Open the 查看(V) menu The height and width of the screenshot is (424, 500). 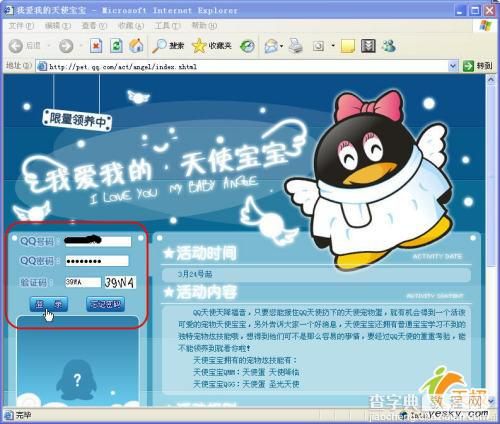[94, 26]
